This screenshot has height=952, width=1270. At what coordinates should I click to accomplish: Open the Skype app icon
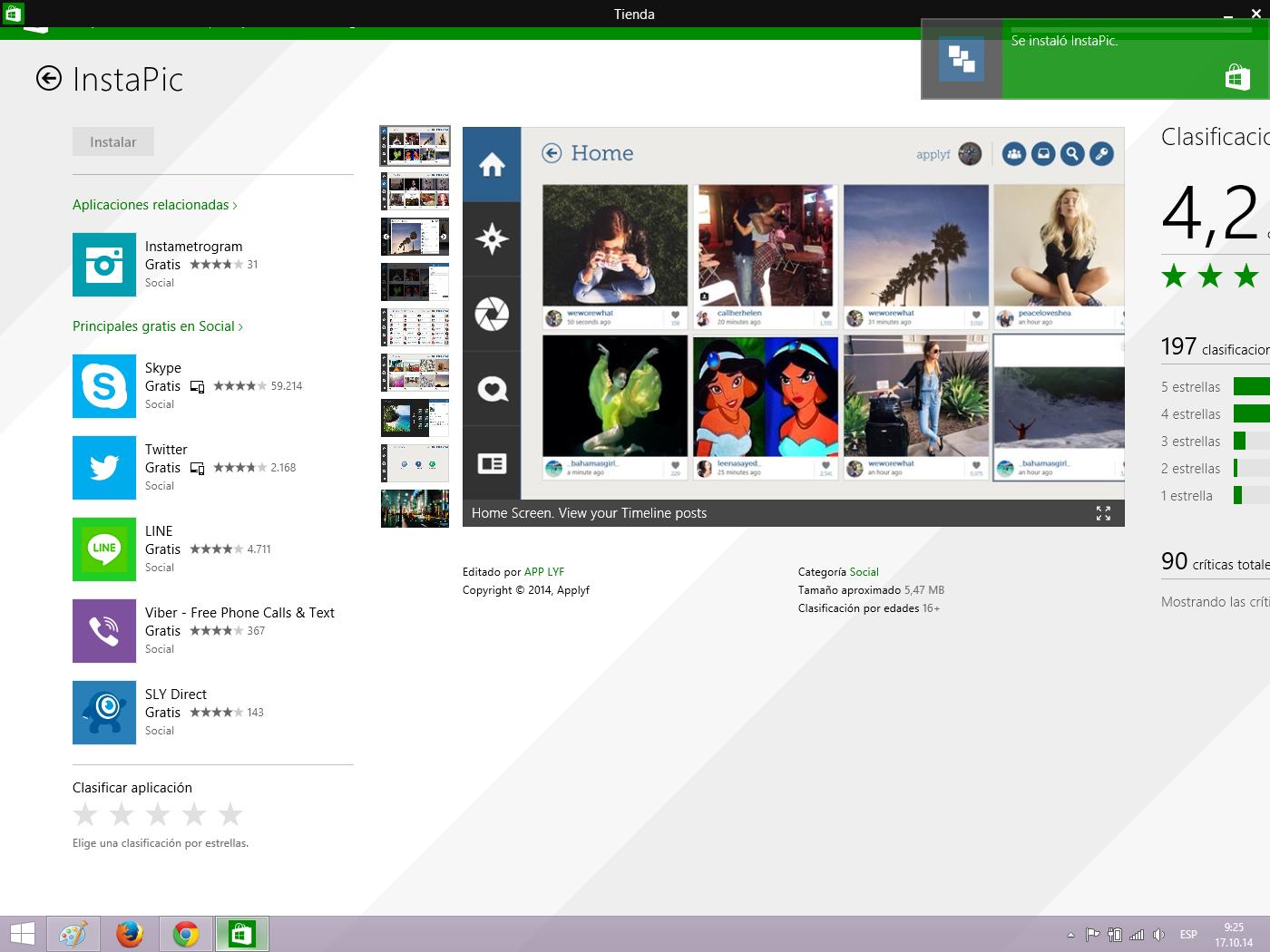(104, 386)
